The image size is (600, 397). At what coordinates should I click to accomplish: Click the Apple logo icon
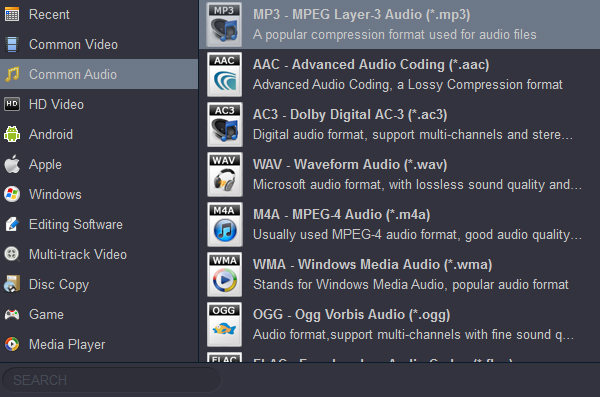[12, 164]
